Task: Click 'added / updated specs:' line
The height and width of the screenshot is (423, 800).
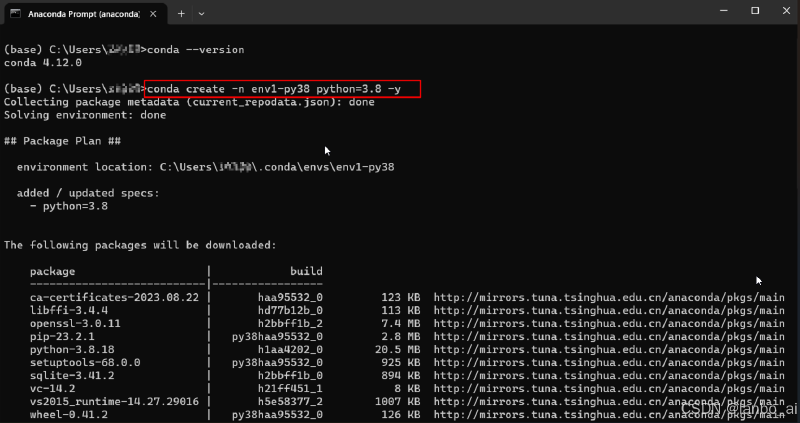Action: [x=88, y=193]
